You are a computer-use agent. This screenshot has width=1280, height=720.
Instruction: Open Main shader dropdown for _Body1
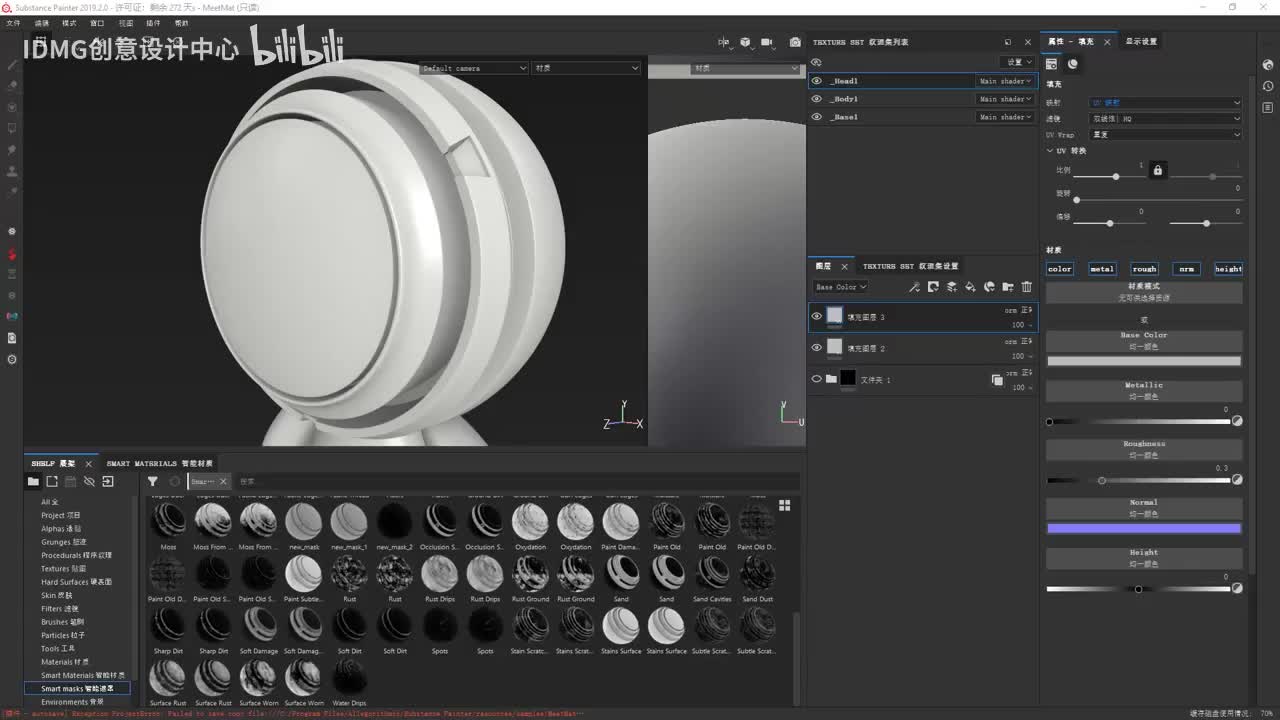(x=1005, y=99)
